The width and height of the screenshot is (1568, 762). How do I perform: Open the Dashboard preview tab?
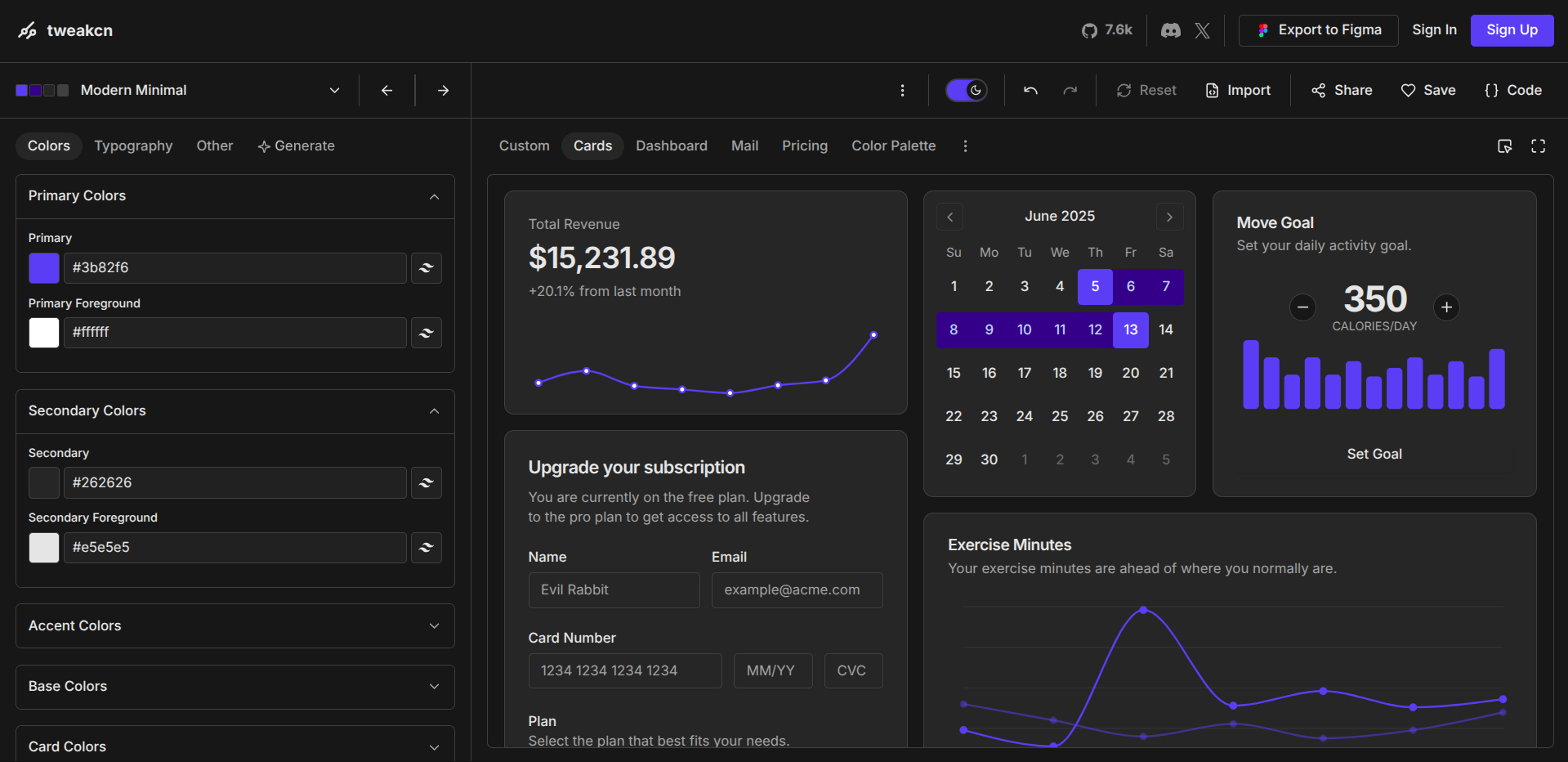(671, 146)
